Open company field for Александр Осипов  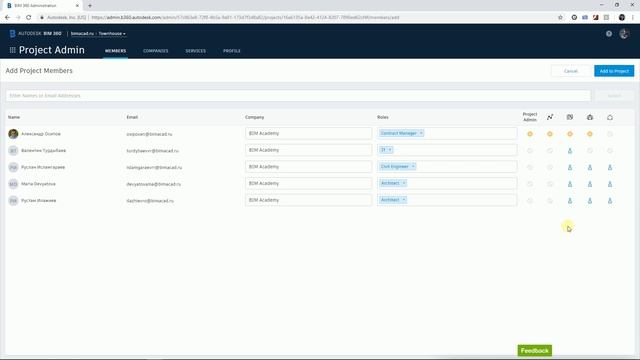[x=309, y=133]
